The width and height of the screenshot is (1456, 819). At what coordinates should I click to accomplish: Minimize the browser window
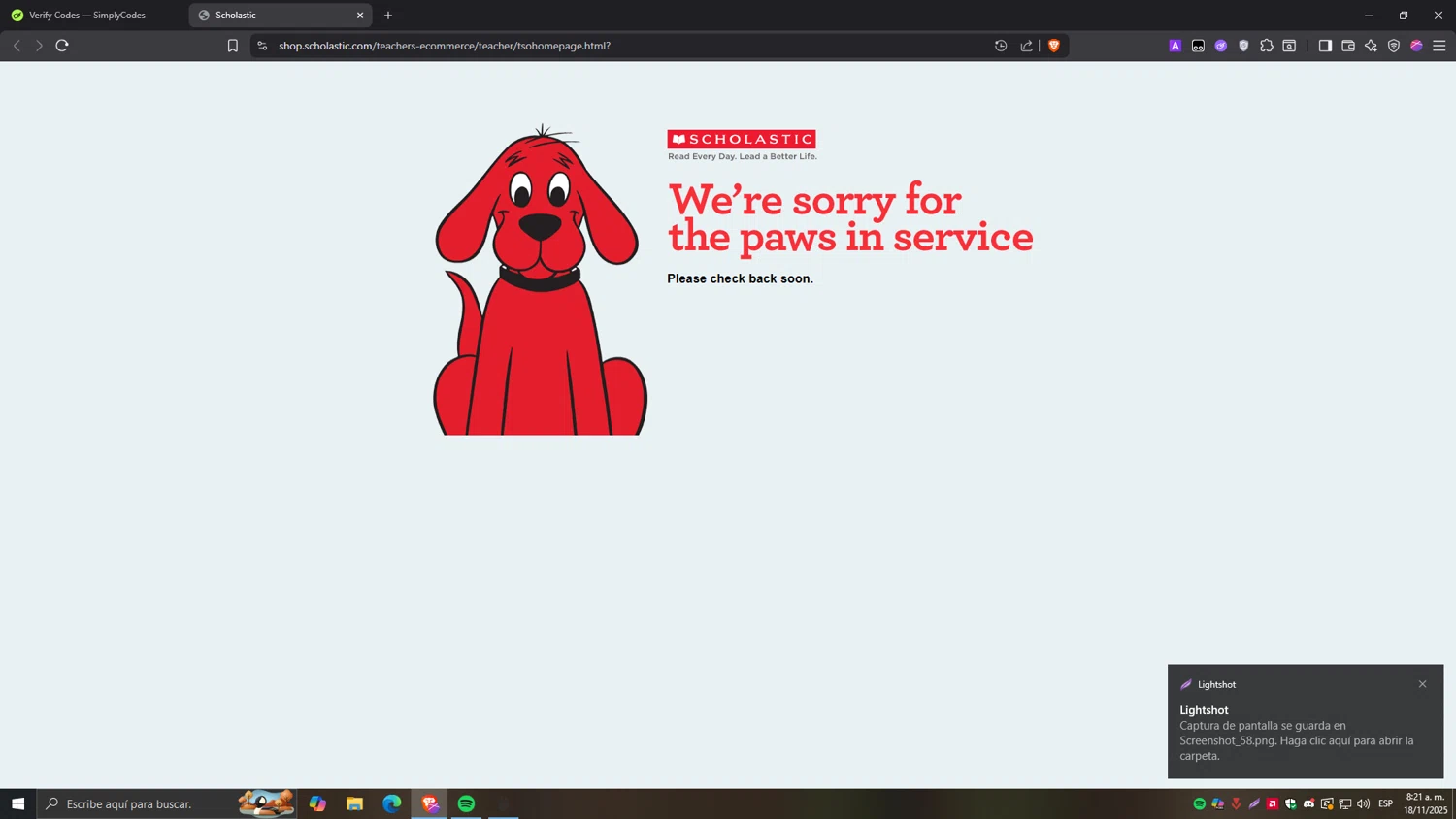pyautogui.click(x=1369, y=16)
